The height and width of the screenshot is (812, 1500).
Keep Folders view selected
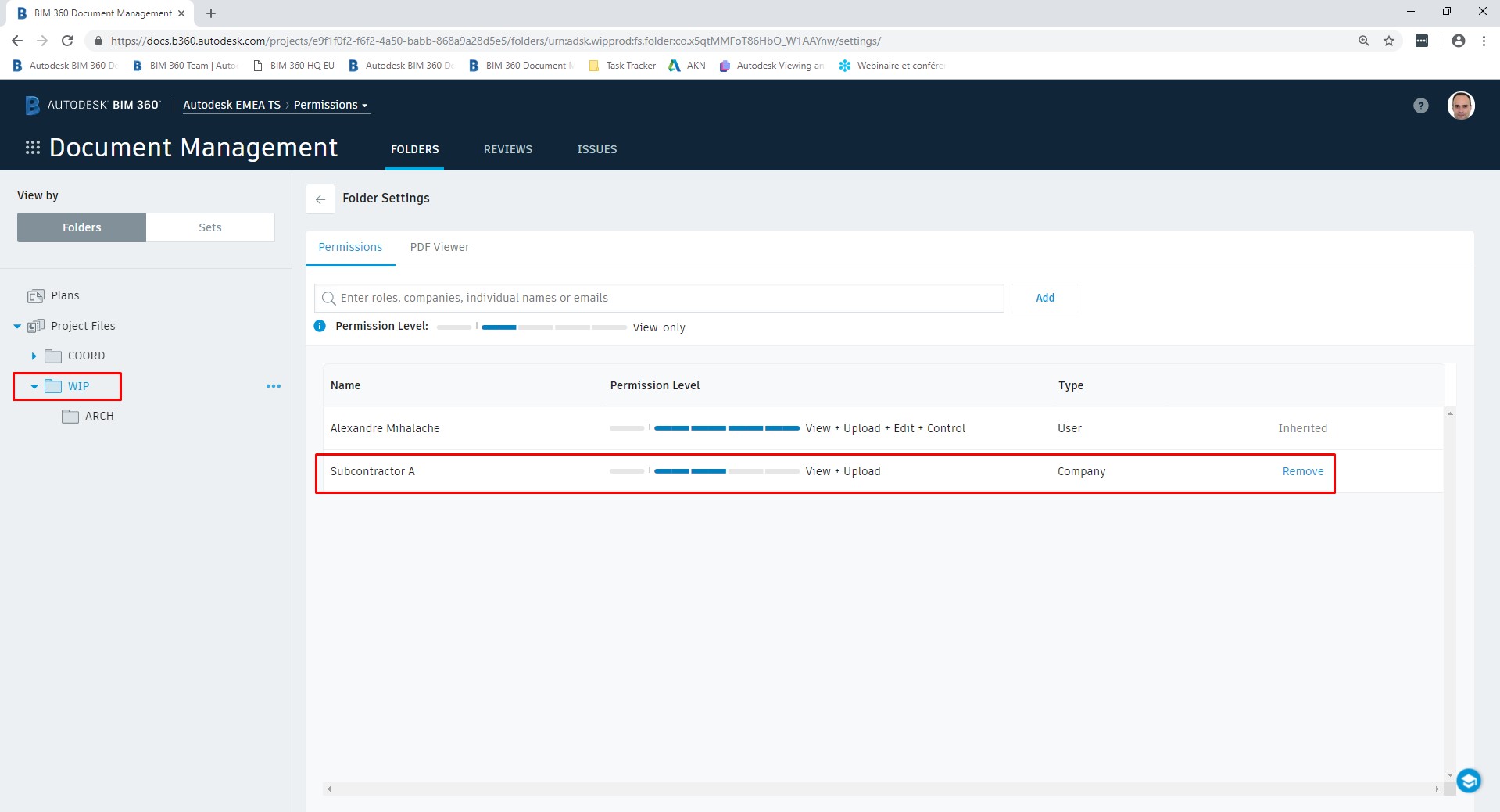(x=81, y=227)
